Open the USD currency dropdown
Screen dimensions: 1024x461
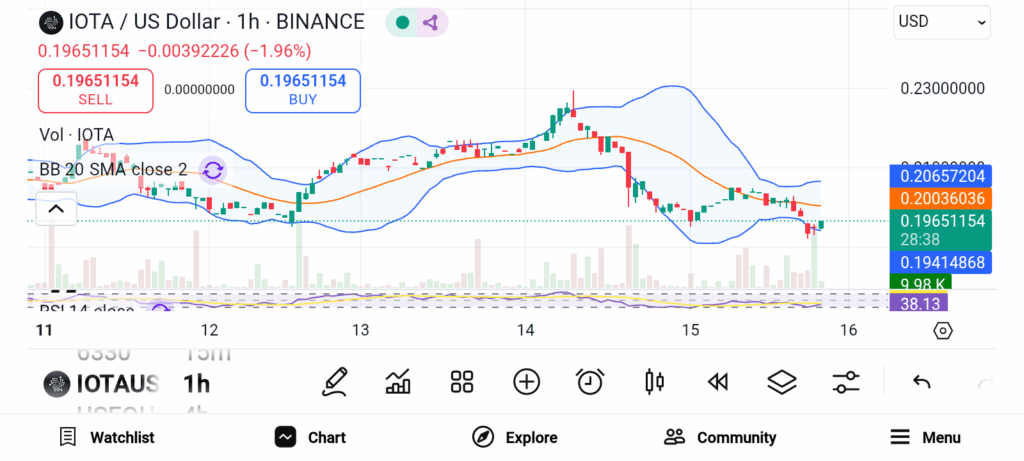941,21
